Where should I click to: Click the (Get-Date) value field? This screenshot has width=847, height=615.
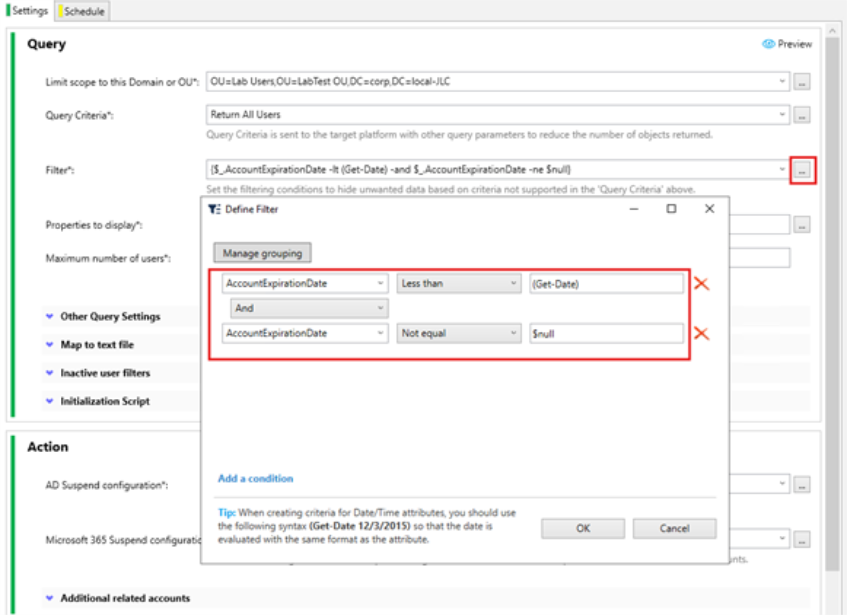(x=606, y=284)
